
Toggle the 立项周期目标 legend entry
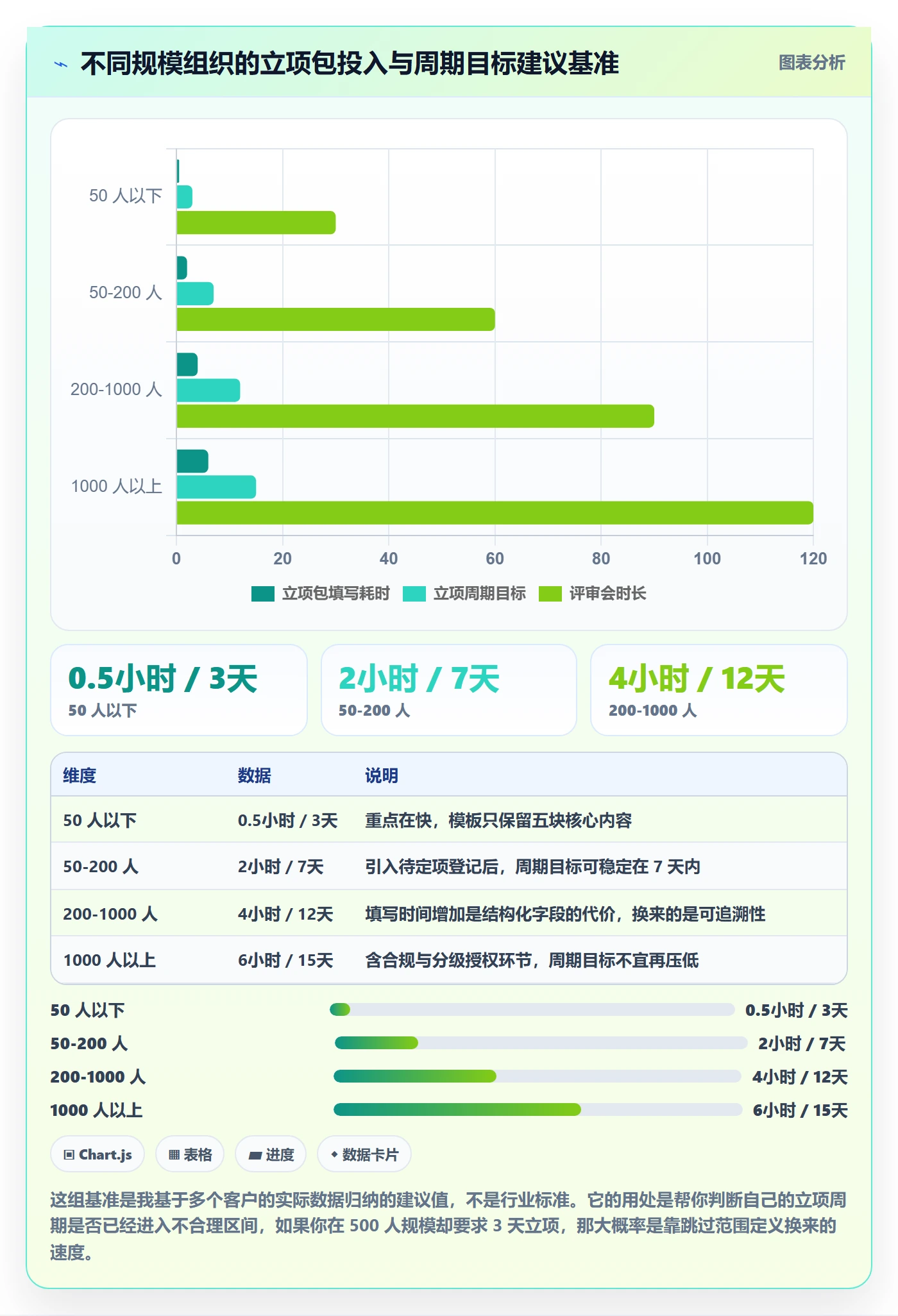click(464, 594)
